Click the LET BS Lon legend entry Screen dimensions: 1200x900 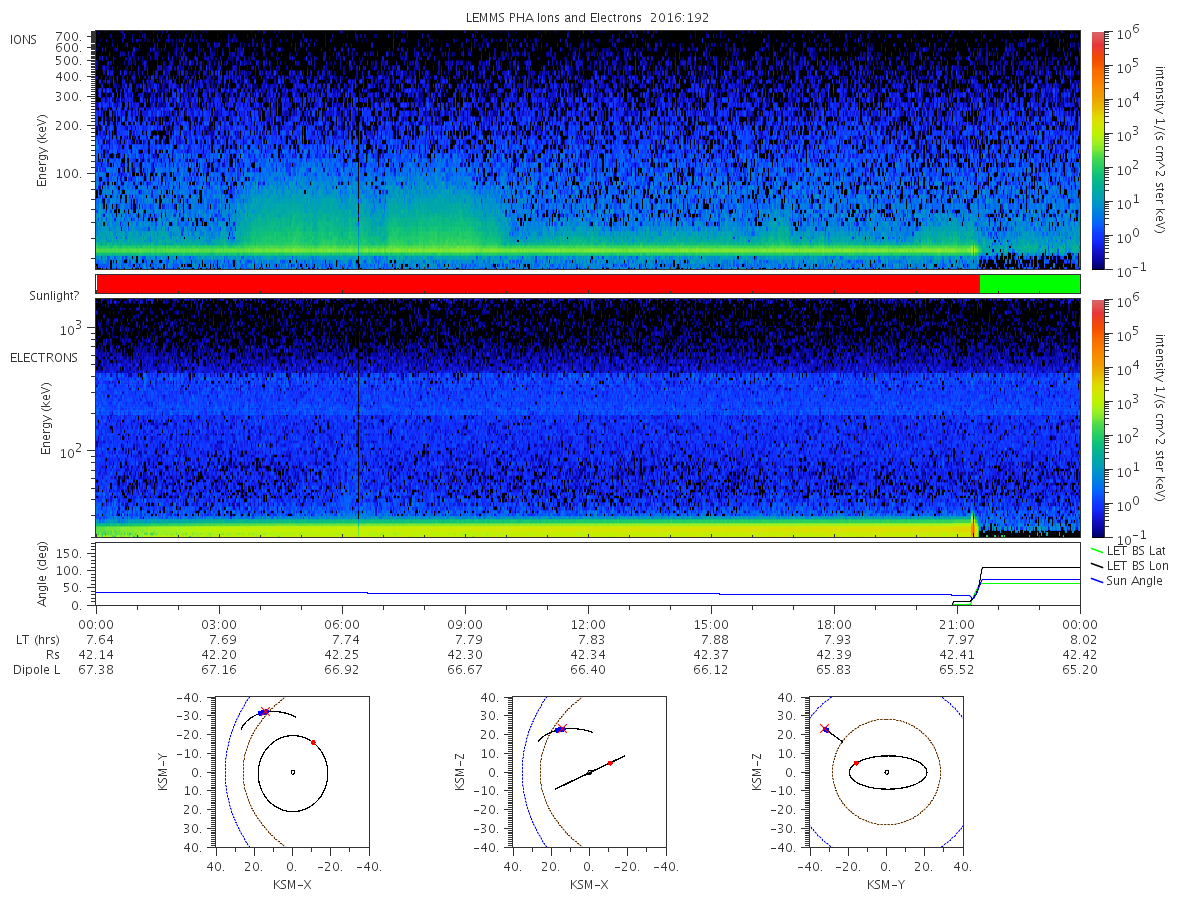[x=1128, y=566]
